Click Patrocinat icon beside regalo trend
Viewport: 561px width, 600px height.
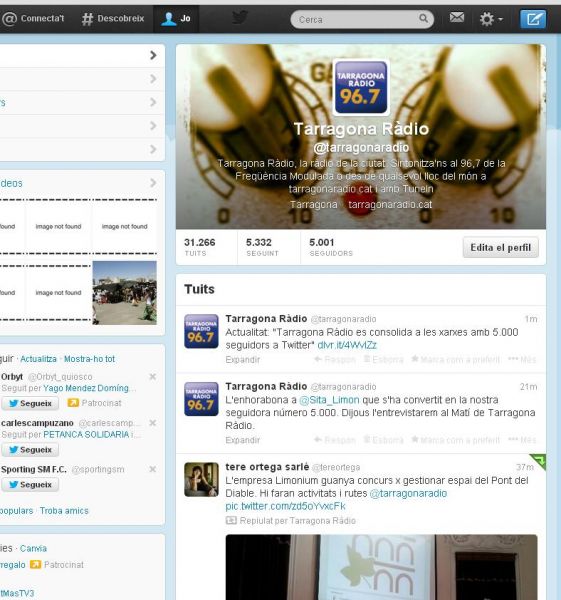(35, 564)
